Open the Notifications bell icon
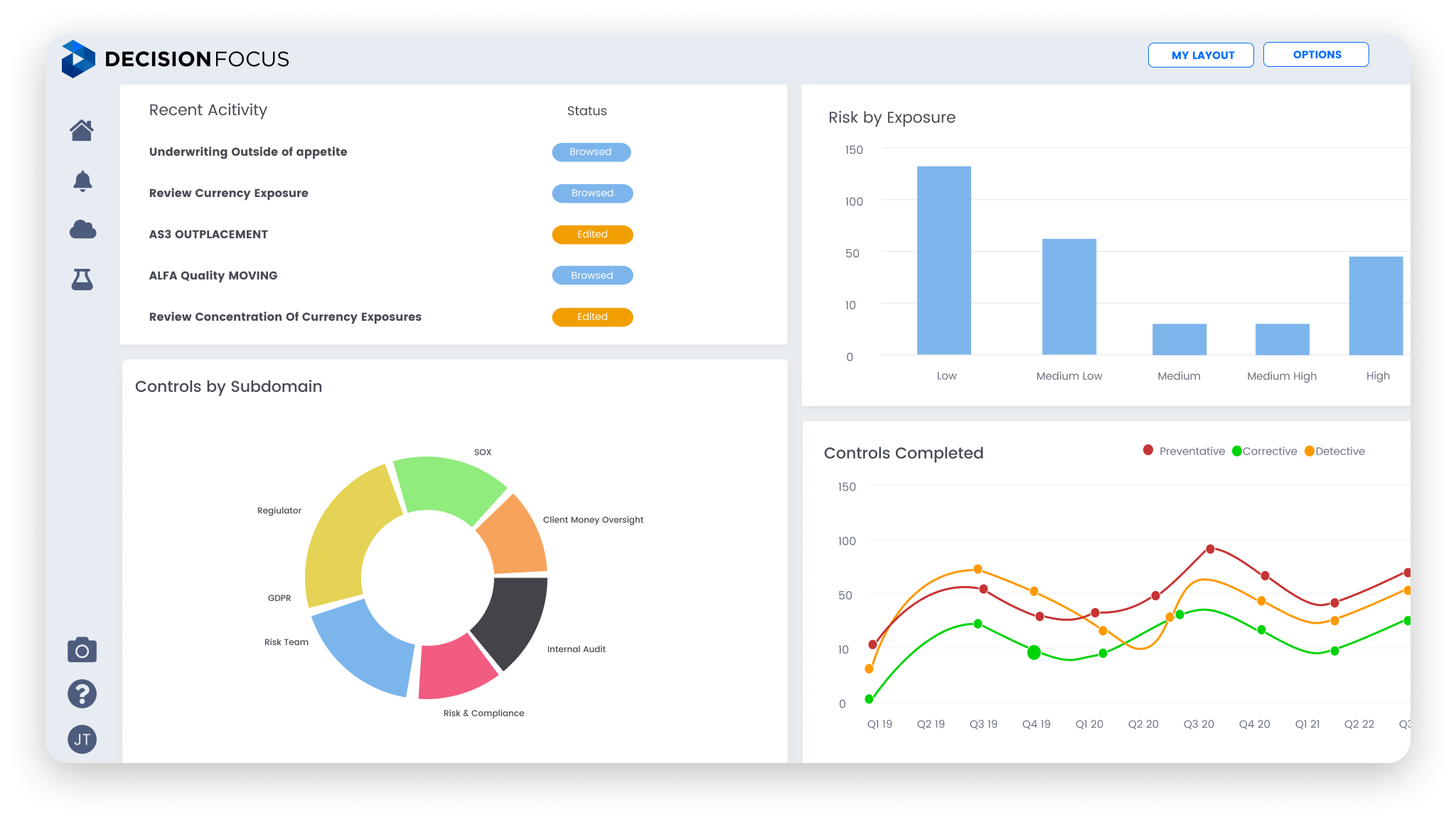The height and width of the screenshot is (820, 1456). click(x=82, y=181)
